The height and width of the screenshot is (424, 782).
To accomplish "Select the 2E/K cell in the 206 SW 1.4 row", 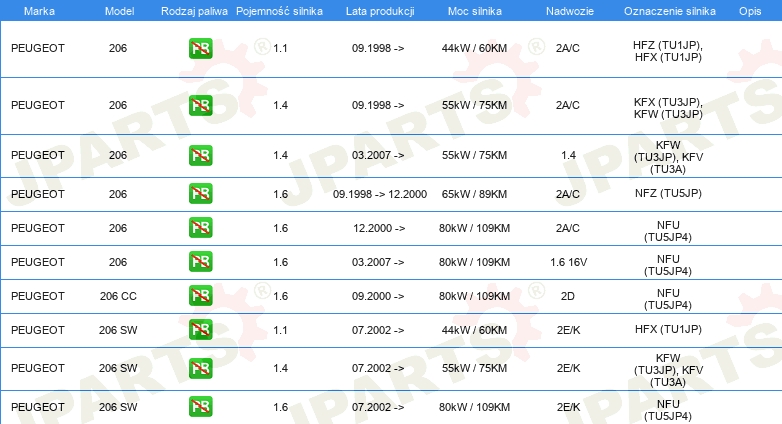I will coord(569,368).
